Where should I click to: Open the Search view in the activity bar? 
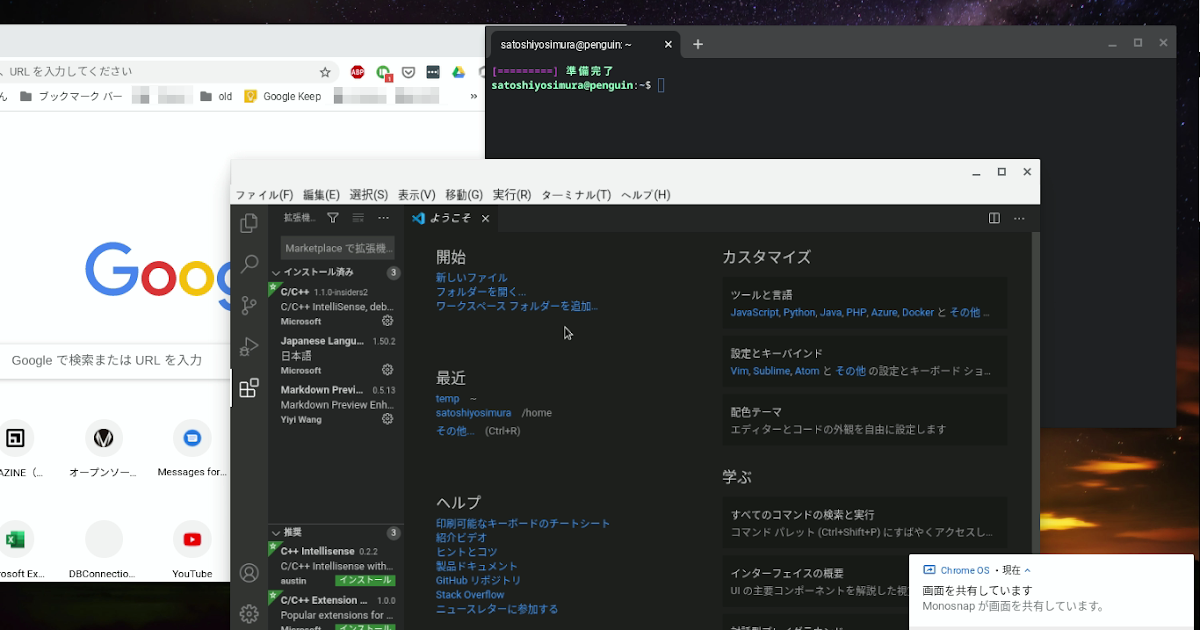[x=249, y=264]
